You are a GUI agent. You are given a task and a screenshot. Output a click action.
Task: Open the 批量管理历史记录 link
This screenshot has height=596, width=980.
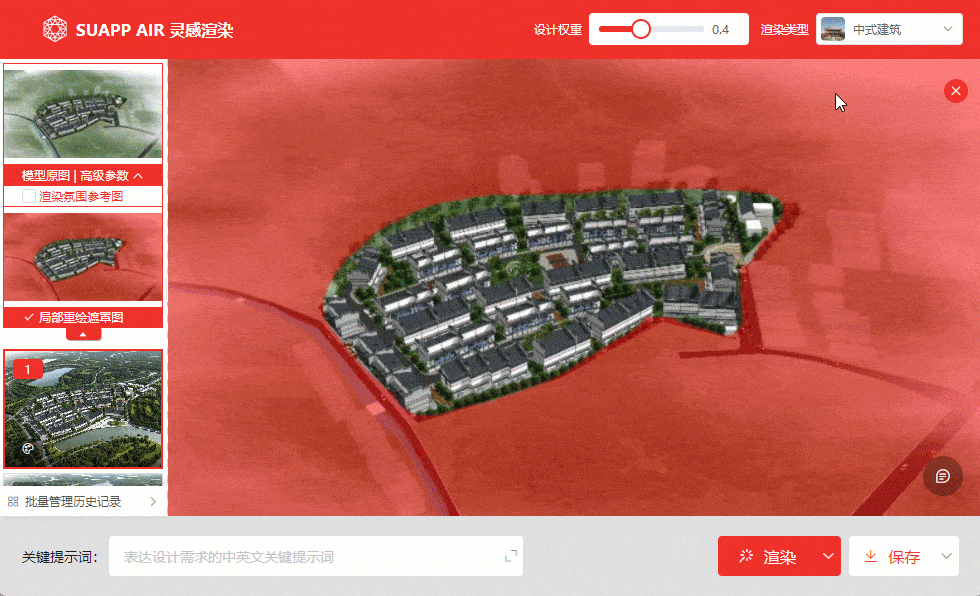pos(73,502)
